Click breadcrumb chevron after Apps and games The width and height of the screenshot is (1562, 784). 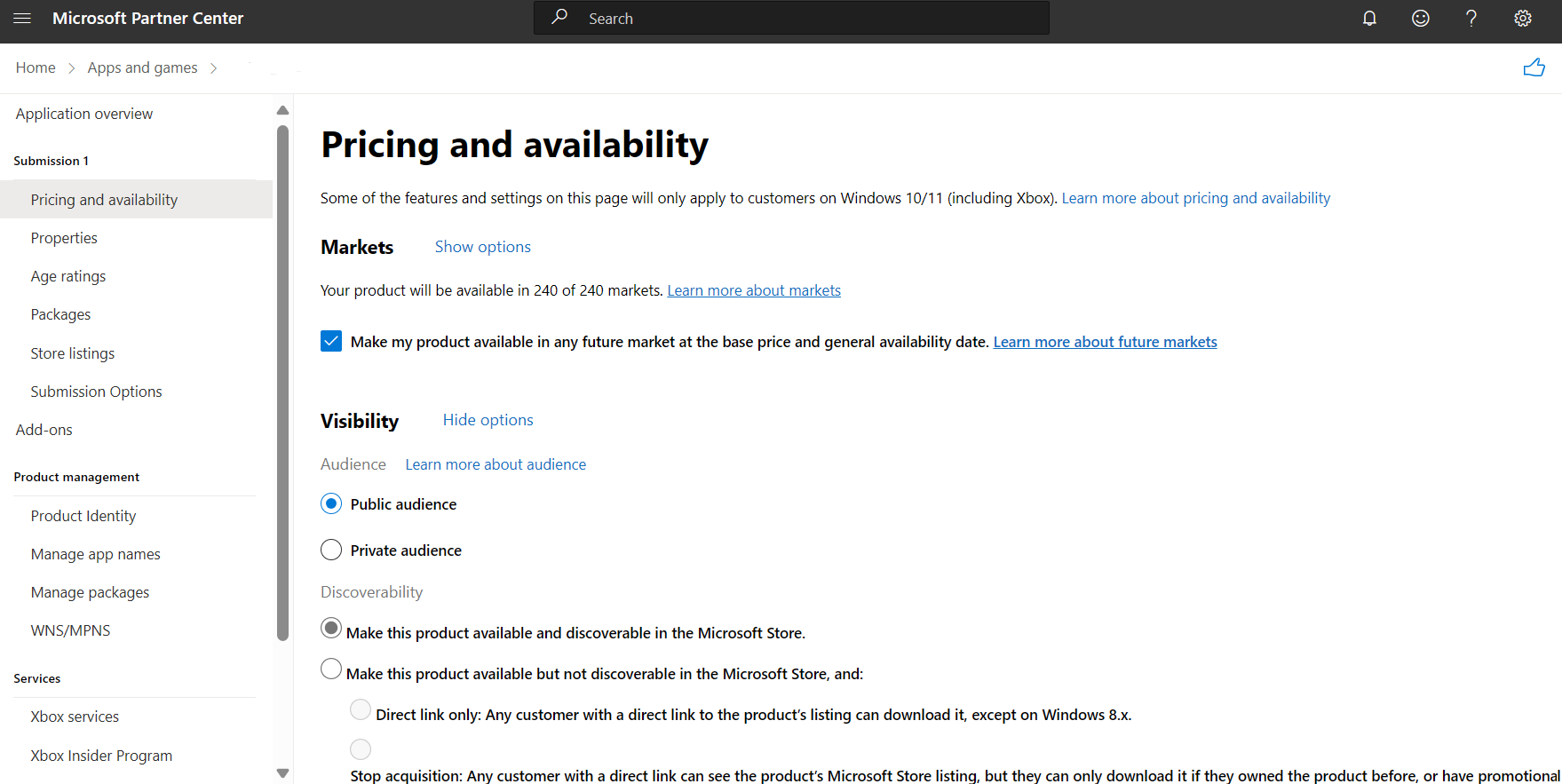point(213,68)
